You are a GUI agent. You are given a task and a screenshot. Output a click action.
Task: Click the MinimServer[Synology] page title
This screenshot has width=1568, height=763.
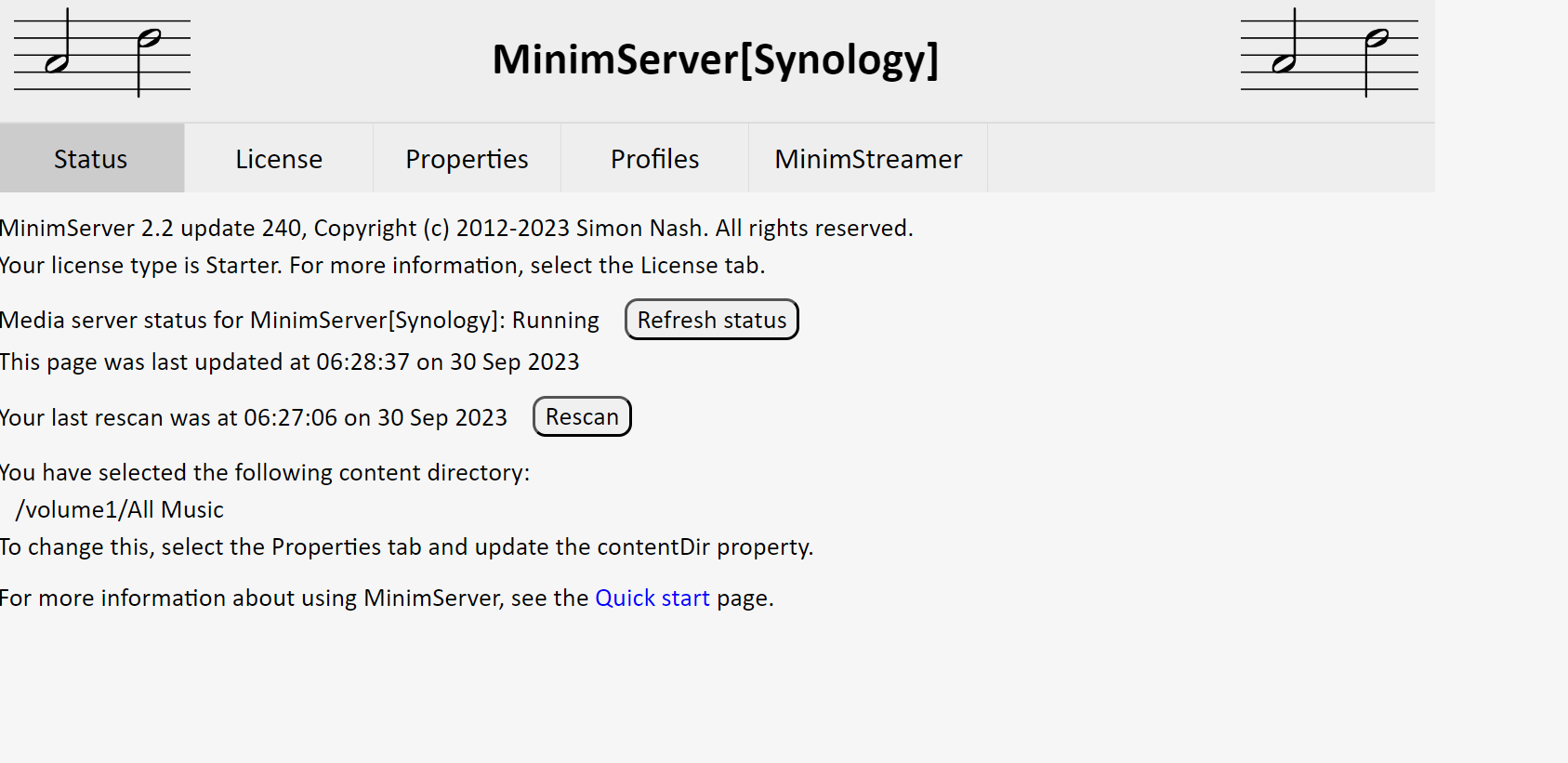pos(715,59)
